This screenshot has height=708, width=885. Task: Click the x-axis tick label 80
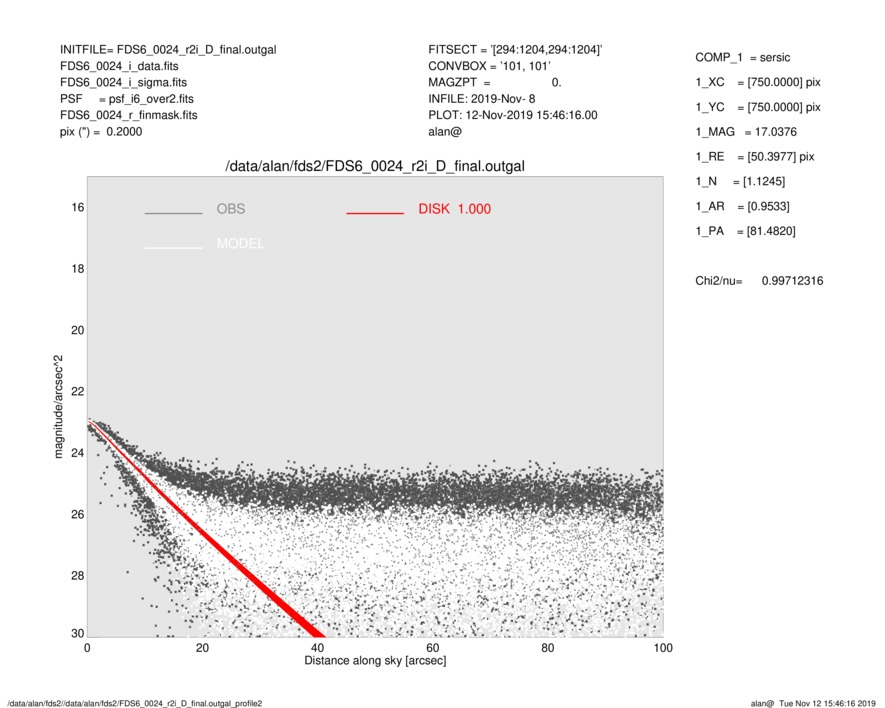[547, 648]
